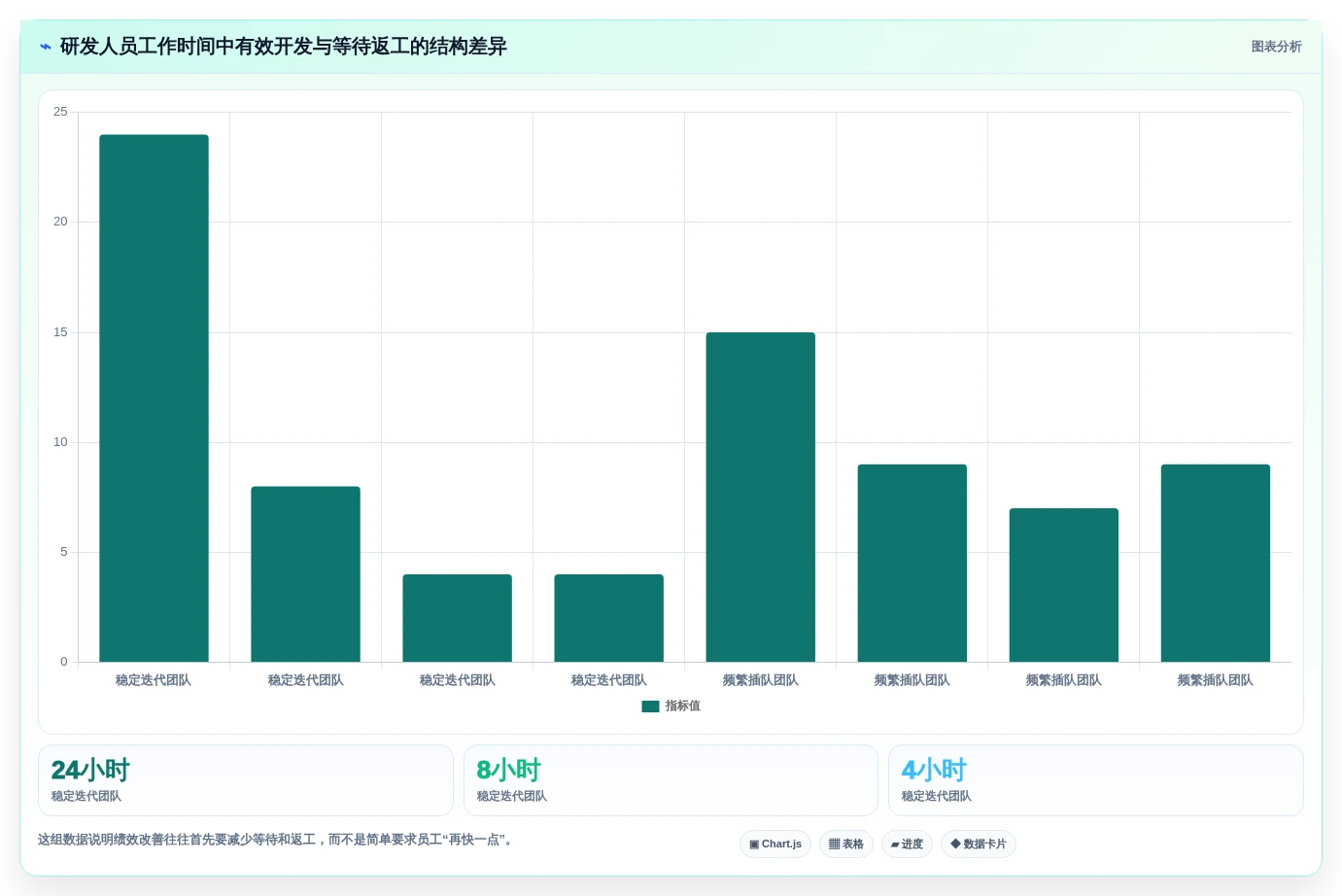The width and height of the screenshot is (1342, 896).
Task: Open the 4小时 稳定迭代团队 card
Action: click(1096, 780)
